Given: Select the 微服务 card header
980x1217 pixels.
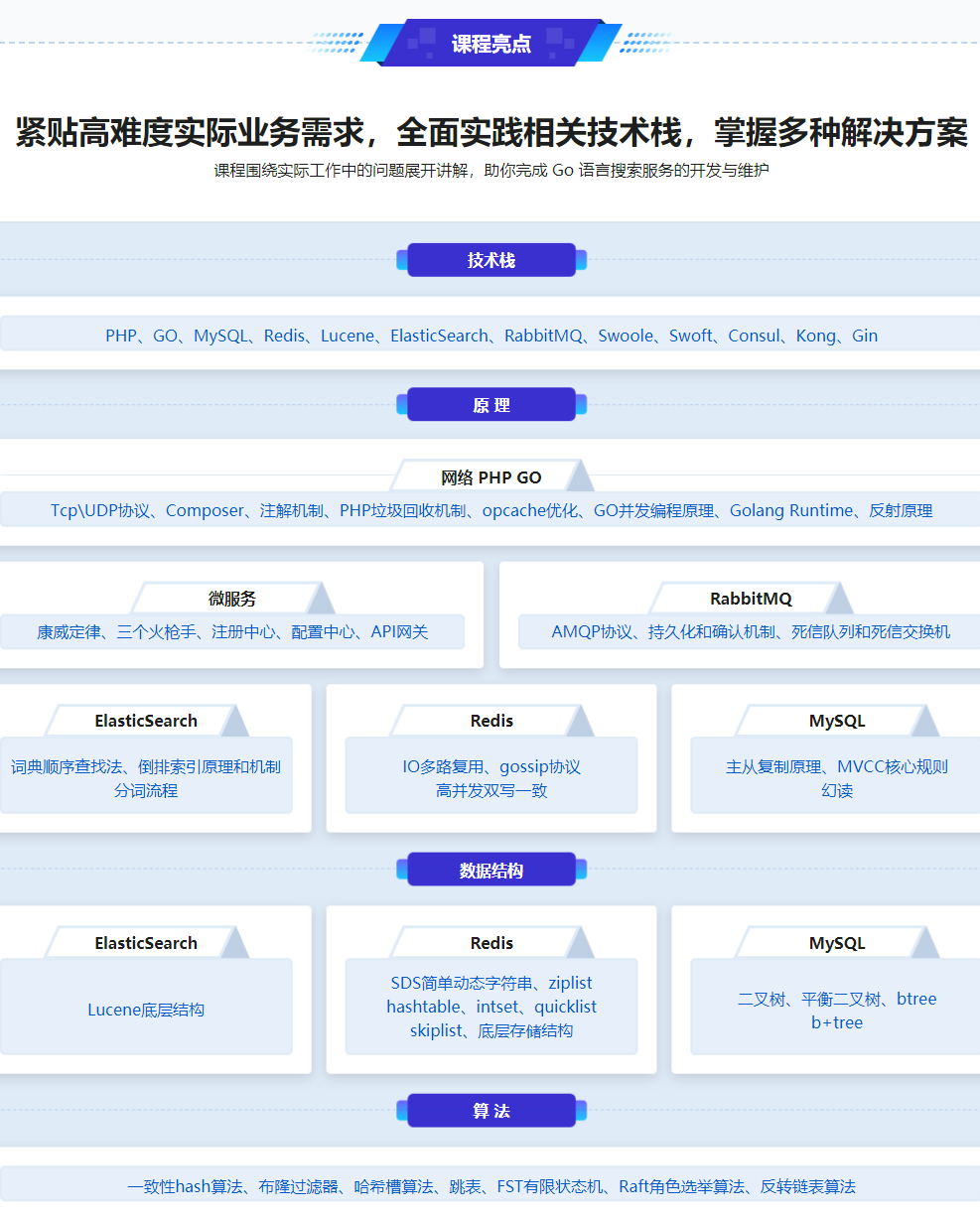Looking at the screenshot, I should click(232, 599).
